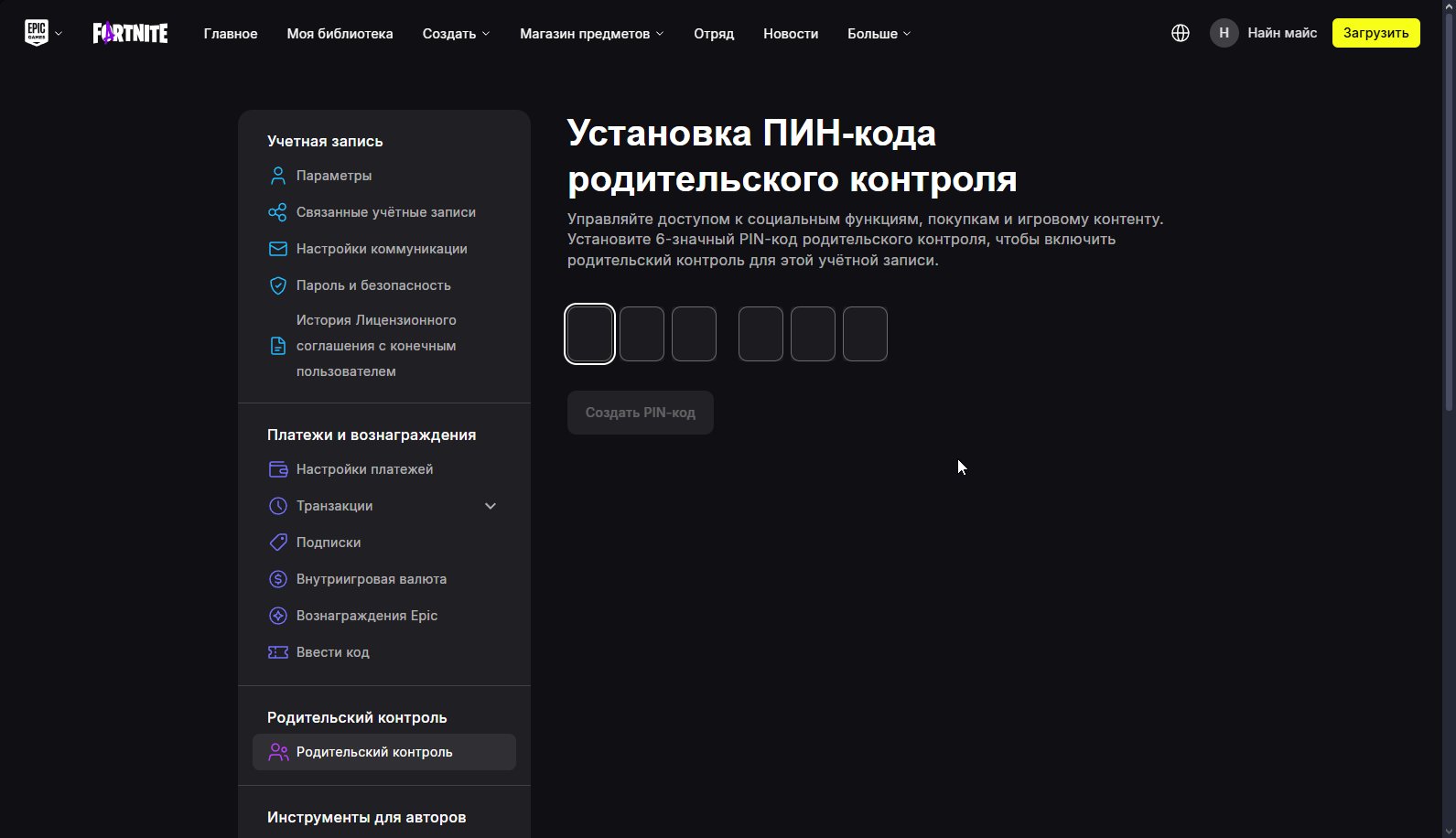The height and width of the screenshot is (838, 1456).
Task: Click the Пароль и безопасность shield icon
Action: point(278,285)
